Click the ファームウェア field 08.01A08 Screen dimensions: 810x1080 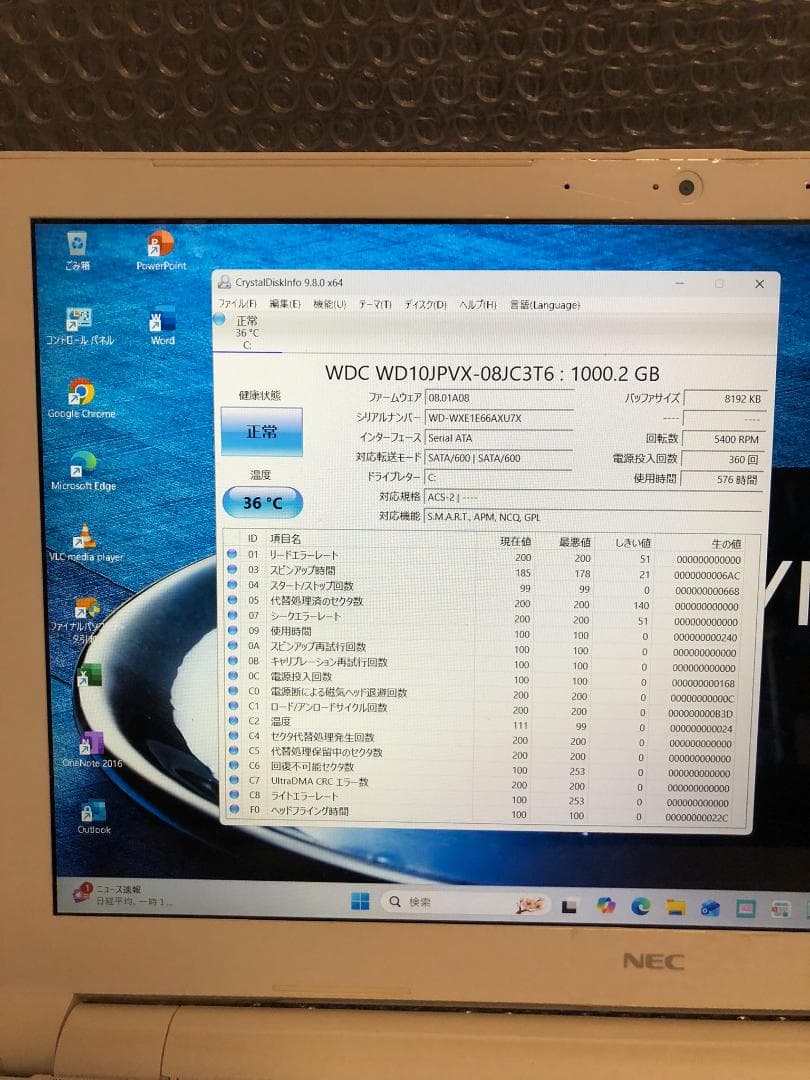coord(499,398)
